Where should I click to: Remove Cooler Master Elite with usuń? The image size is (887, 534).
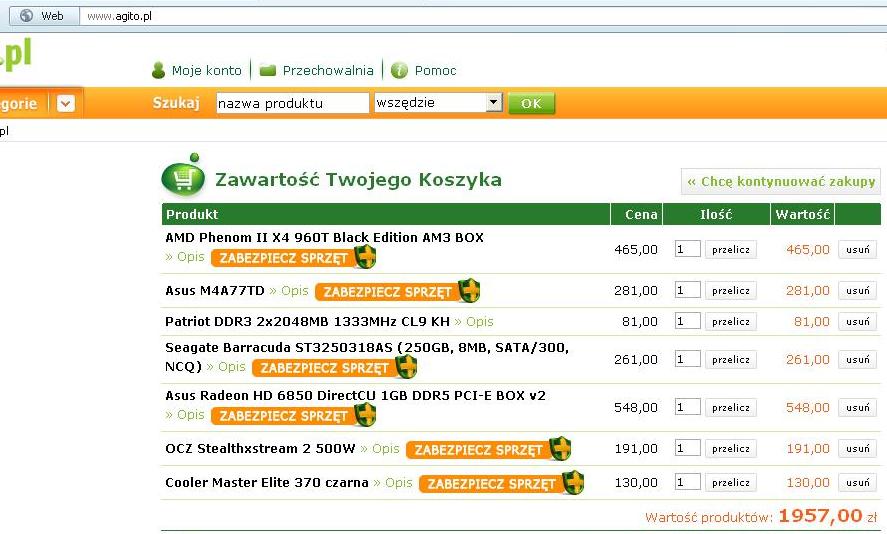click(x=858, y=483)
